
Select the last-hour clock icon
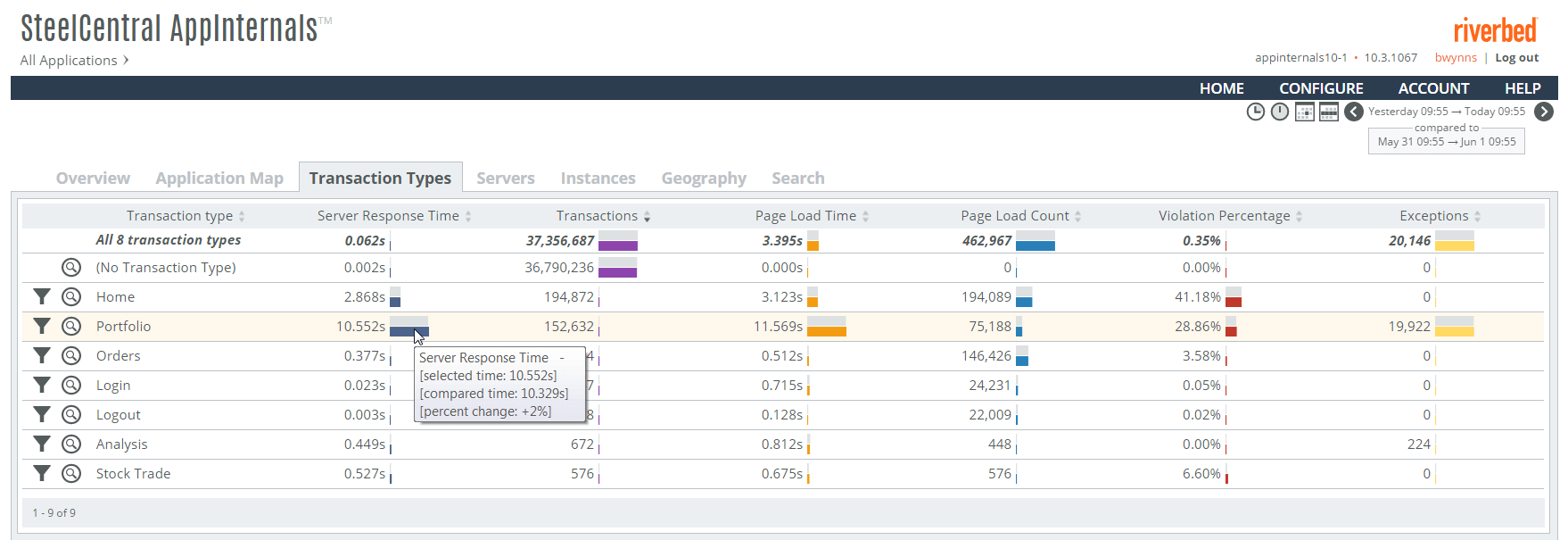tap(1256, 112)
